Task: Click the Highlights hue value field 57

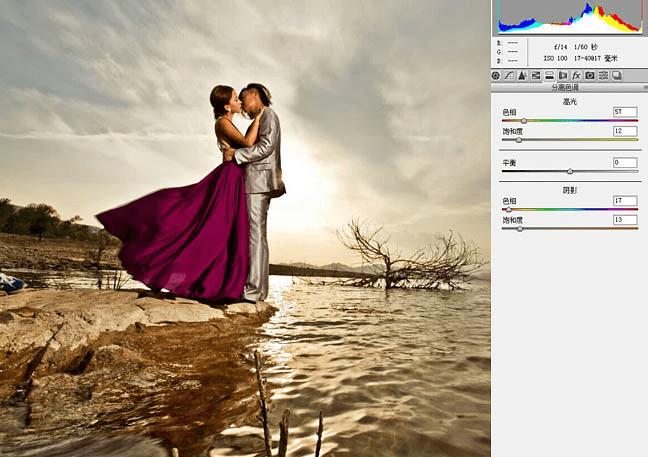Action: 625,112
